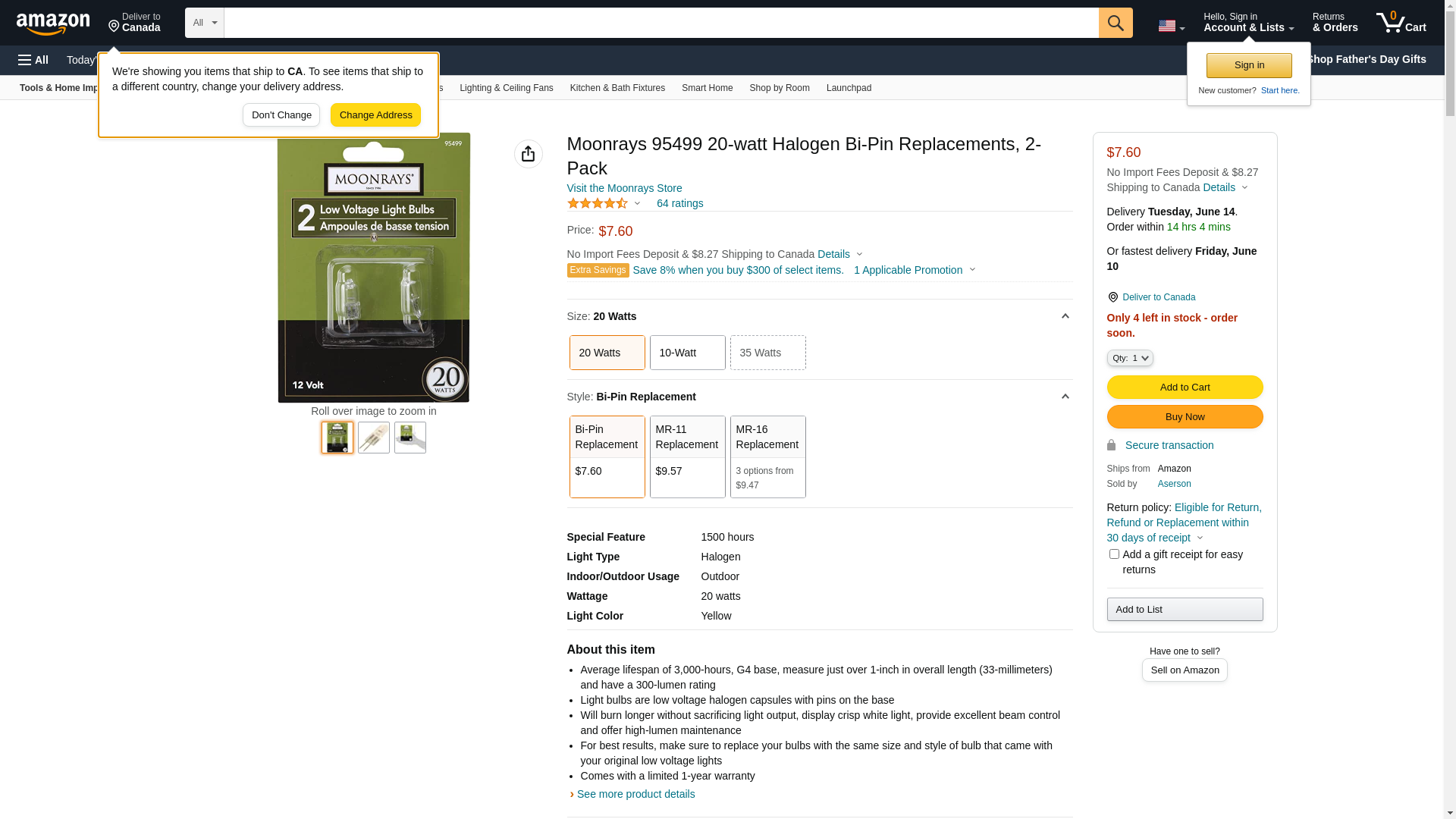Click the Amazon logo

tap(53, 24)
